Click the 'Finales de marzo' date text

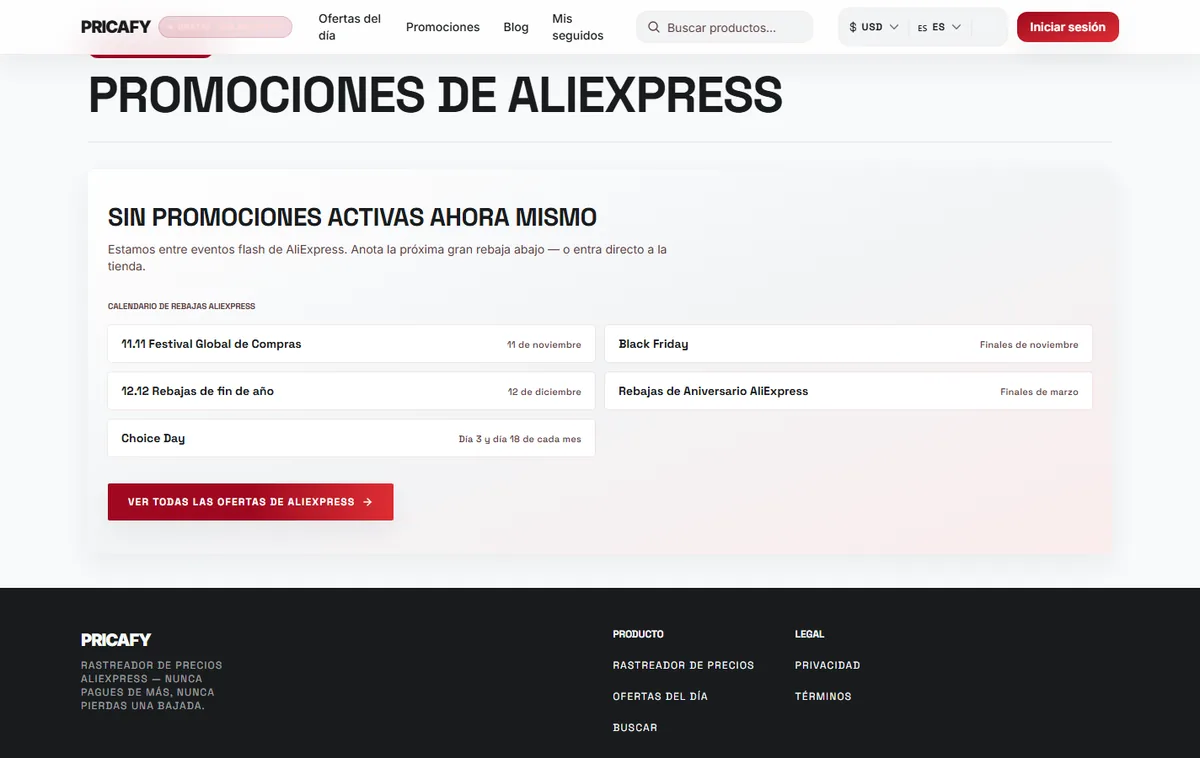coord(1039,392)
